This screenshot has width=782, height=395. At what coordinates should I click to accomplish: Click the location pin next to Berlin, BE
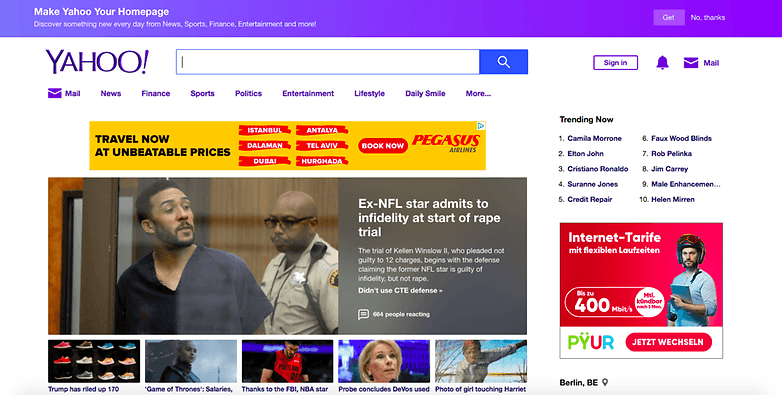coord(605,383)
